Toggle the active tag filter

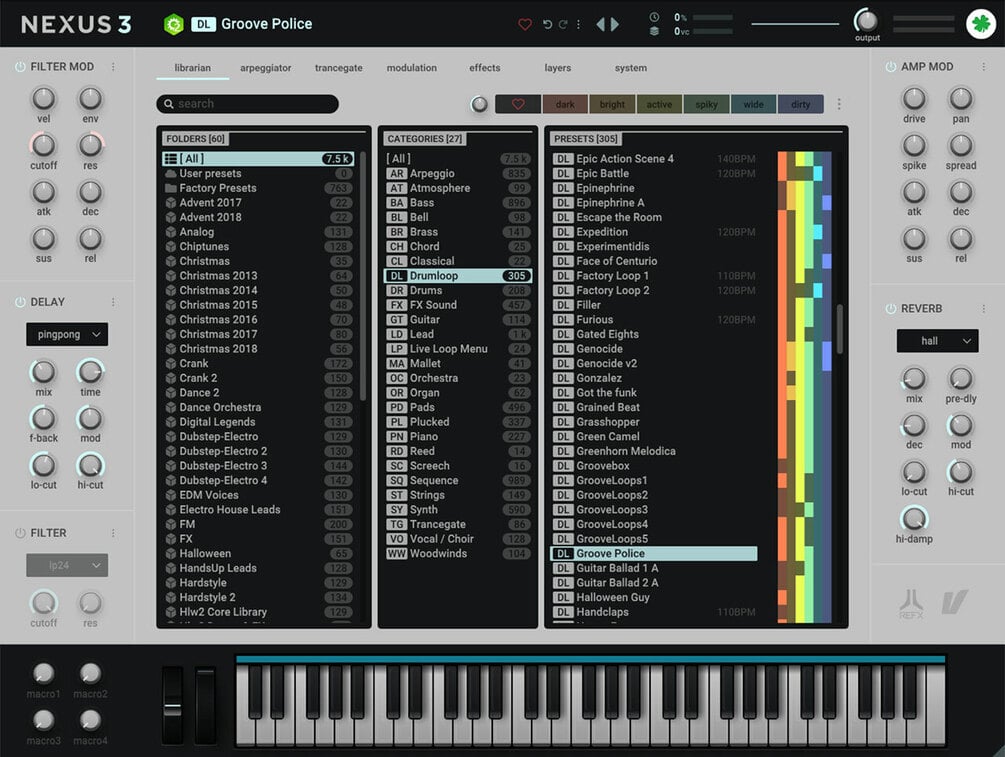pyautogui.click(x=659, y=104)
